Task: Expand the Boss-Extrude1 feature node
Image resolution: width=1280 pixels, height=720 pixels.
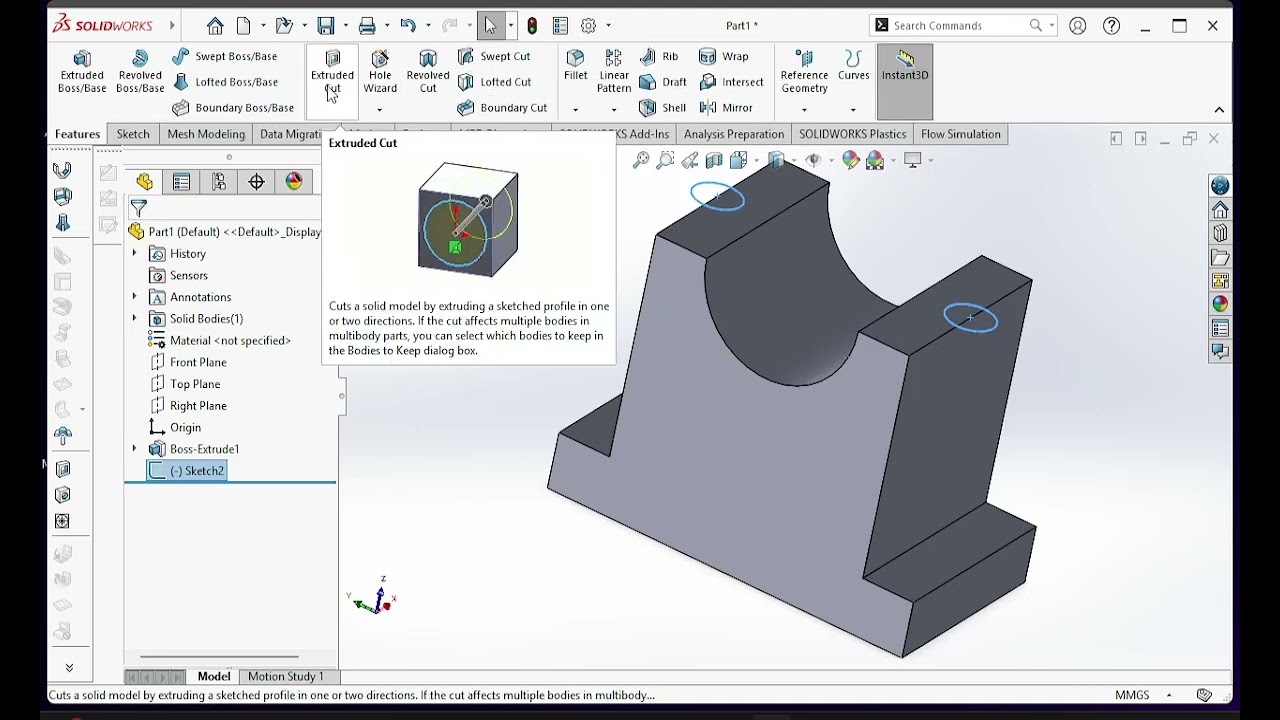Action: tap(135, 449)
